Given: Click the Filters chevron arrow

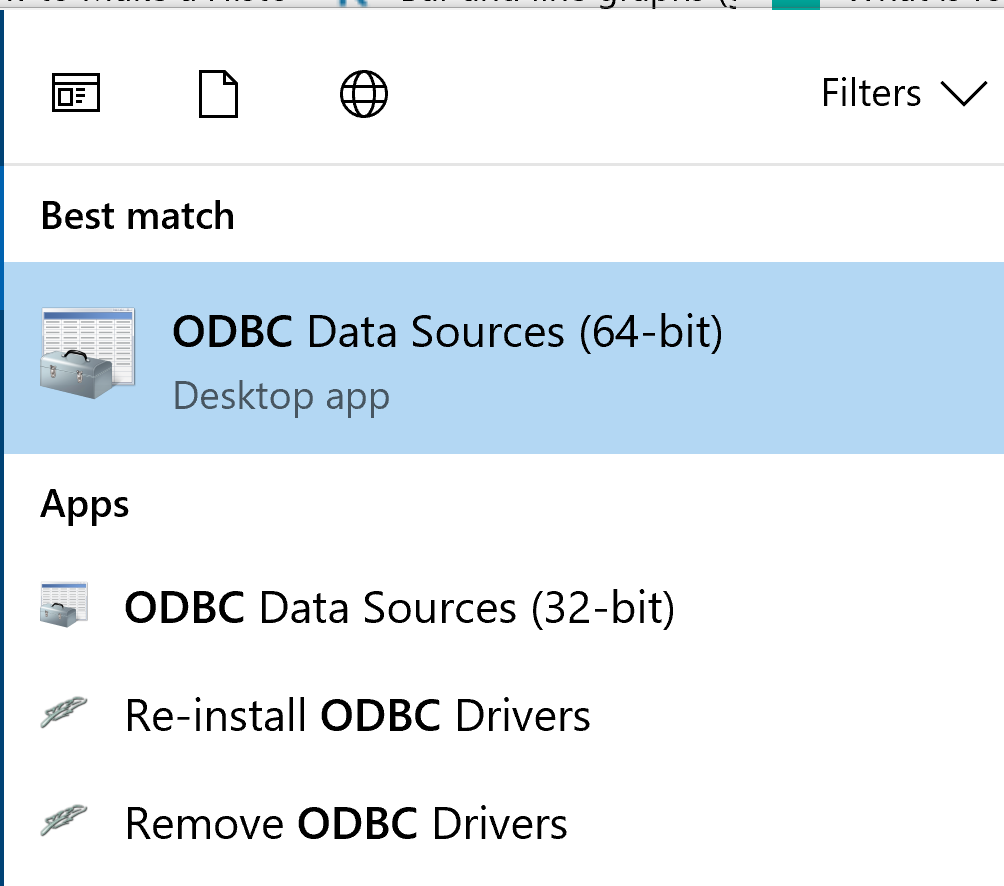Looking at the screenshot, I should coord(963,93).
